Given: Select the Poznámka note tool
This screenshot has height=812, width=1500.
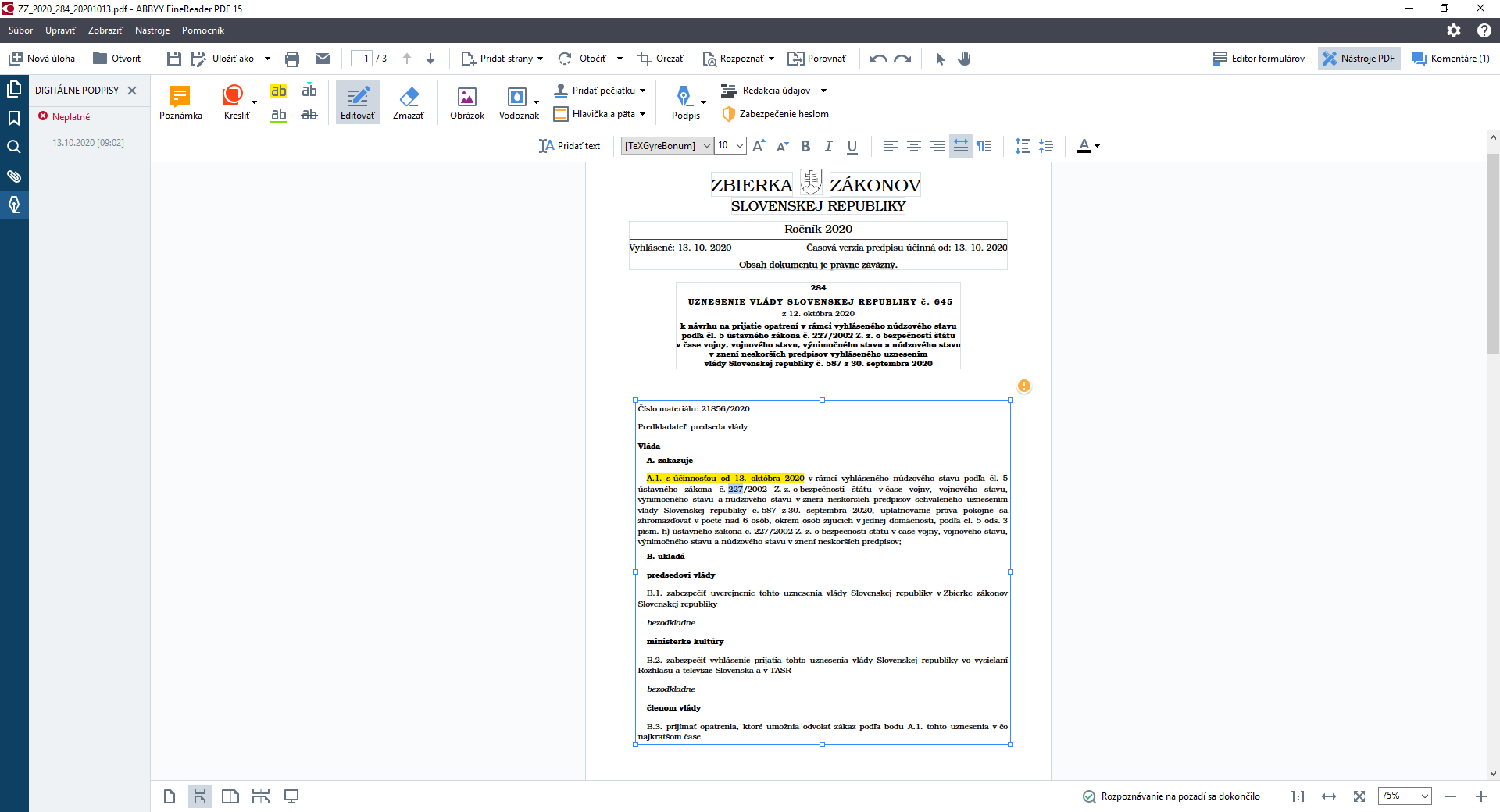Looking at the screenshot, I should (180, 102).
